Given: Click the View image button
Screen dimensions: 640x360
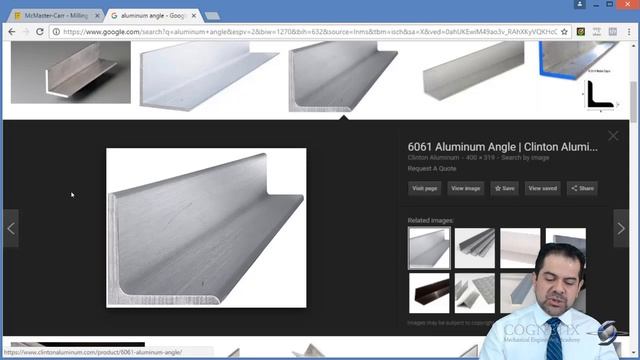Looking at the screenshot, I should tap(466, 188).
